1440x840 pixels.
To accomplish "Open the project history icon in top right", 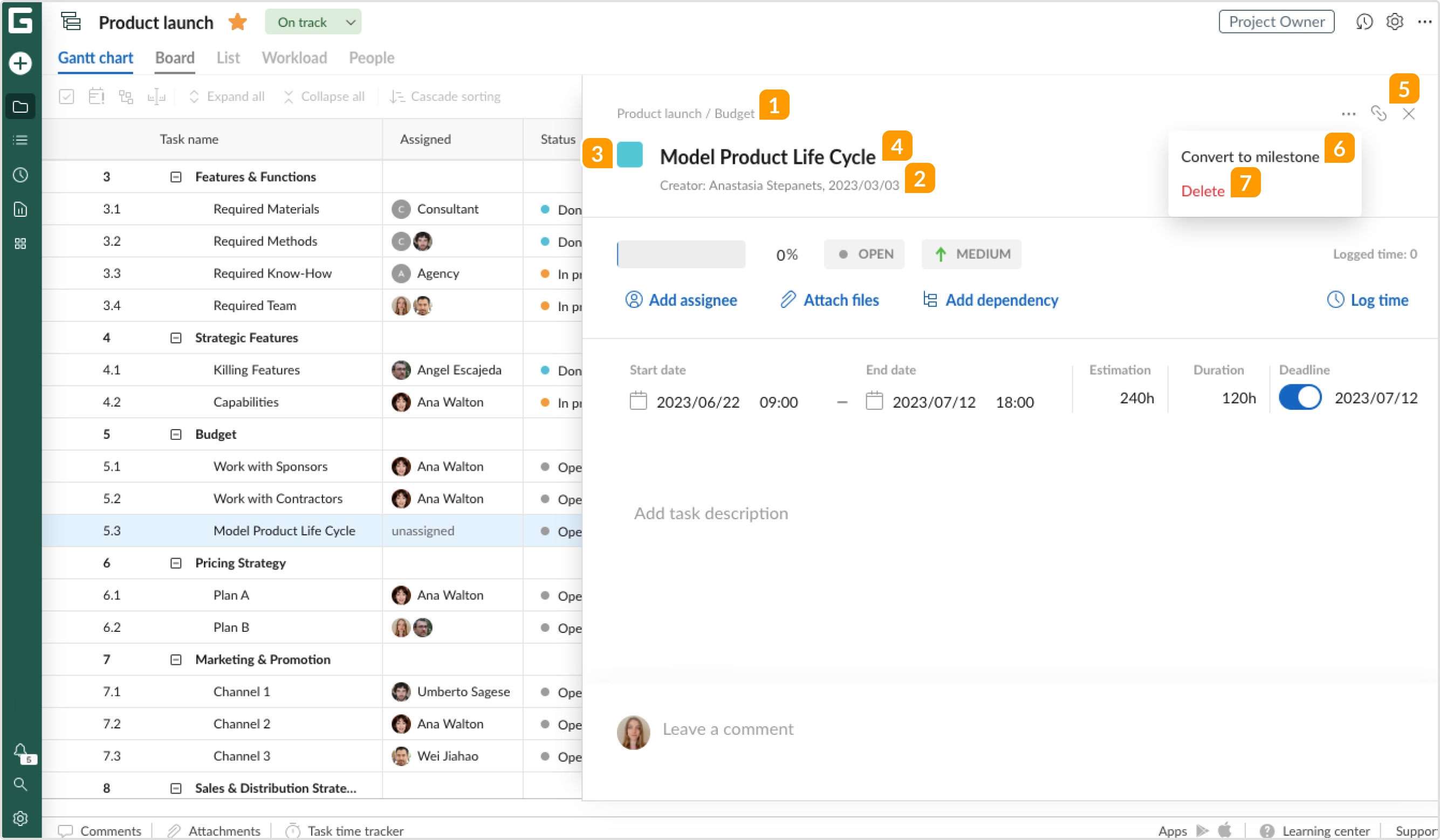I will coord(1364,22).
